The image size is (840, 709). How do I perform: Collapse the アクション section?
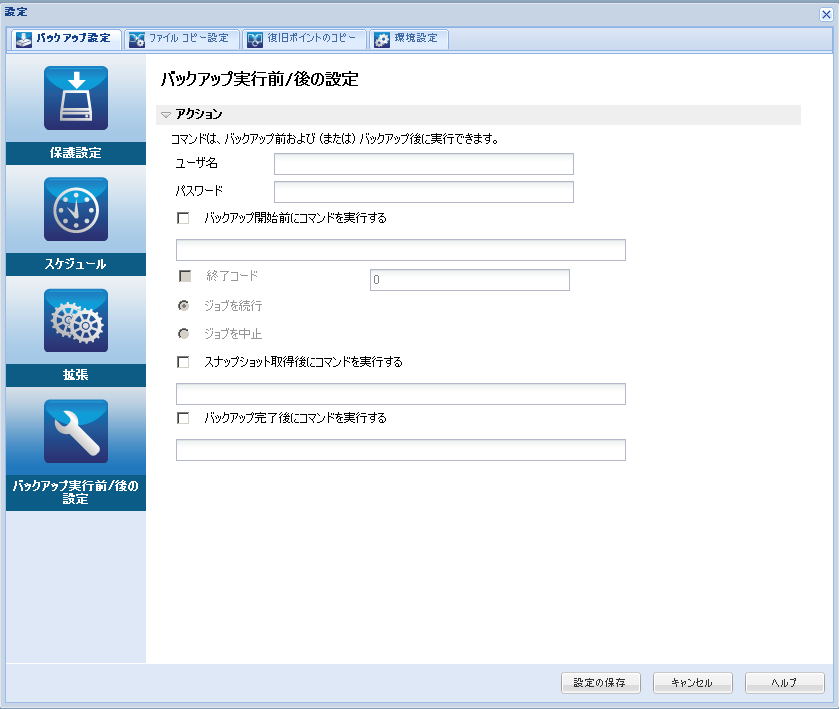tap(166, 114)
